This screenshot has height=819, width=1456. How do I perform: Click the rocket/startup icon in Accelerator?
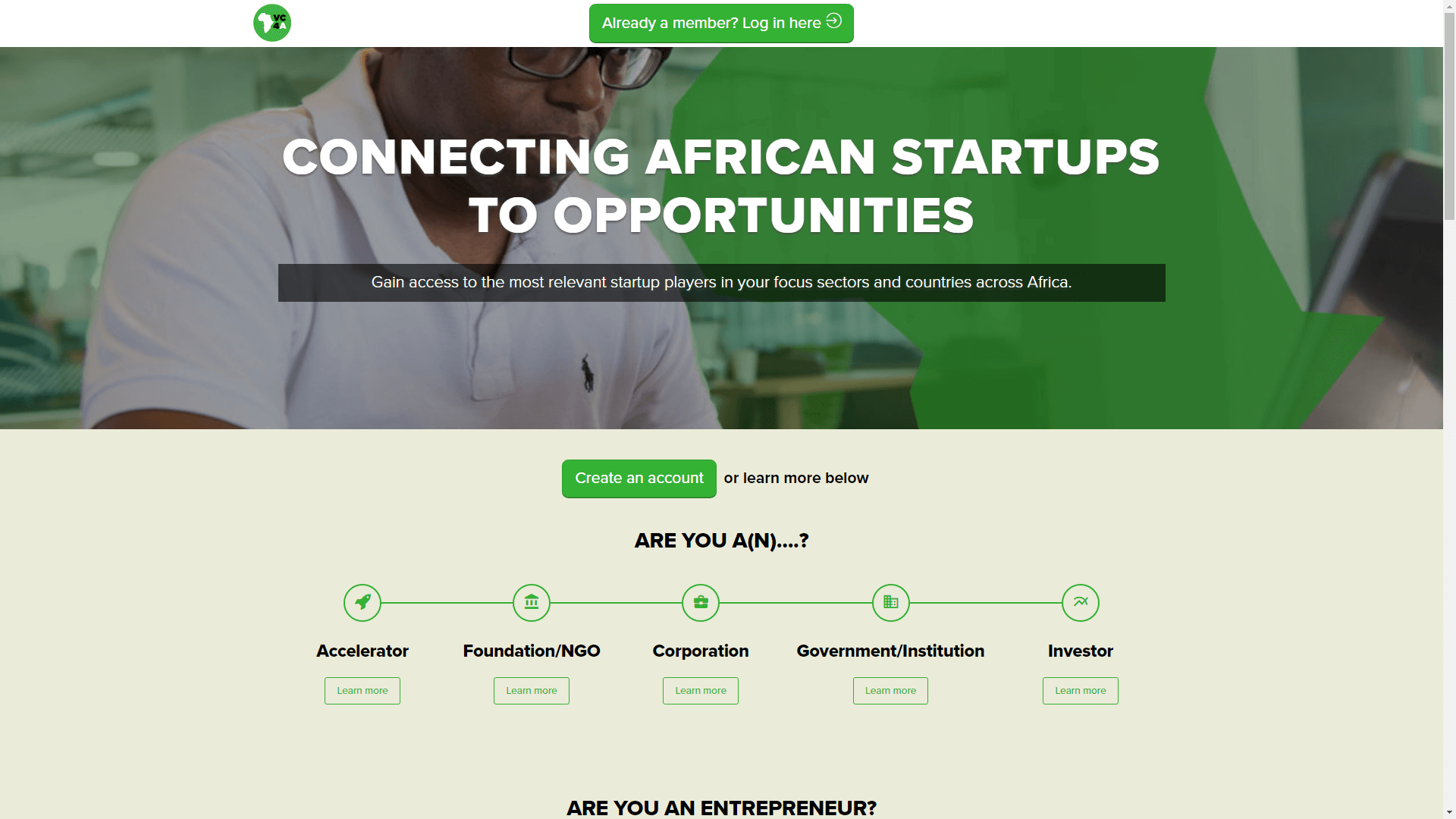362,601
